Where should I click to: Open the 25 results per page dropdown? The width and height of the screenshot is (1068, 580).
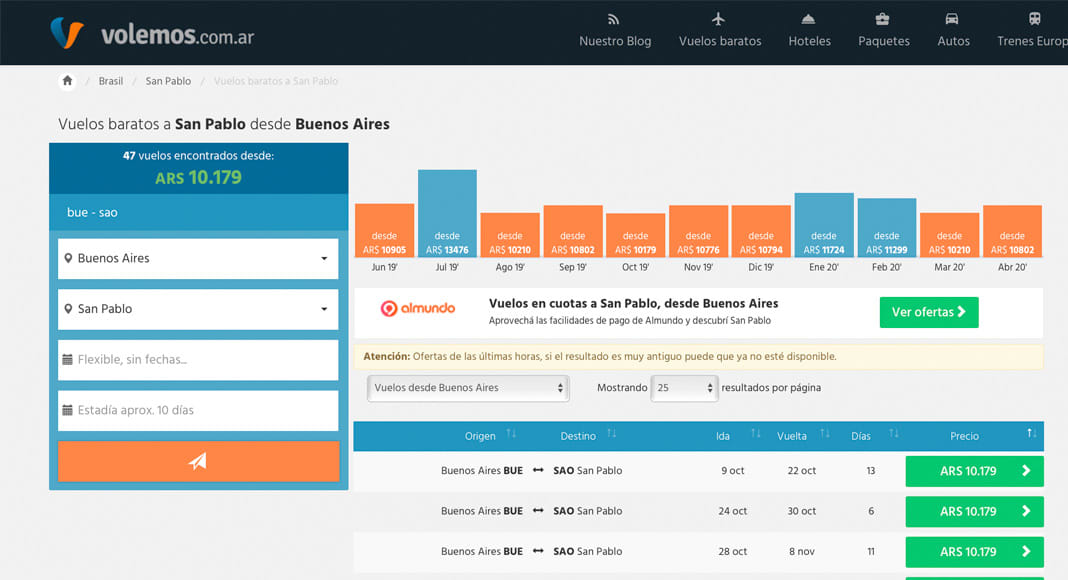684,388
